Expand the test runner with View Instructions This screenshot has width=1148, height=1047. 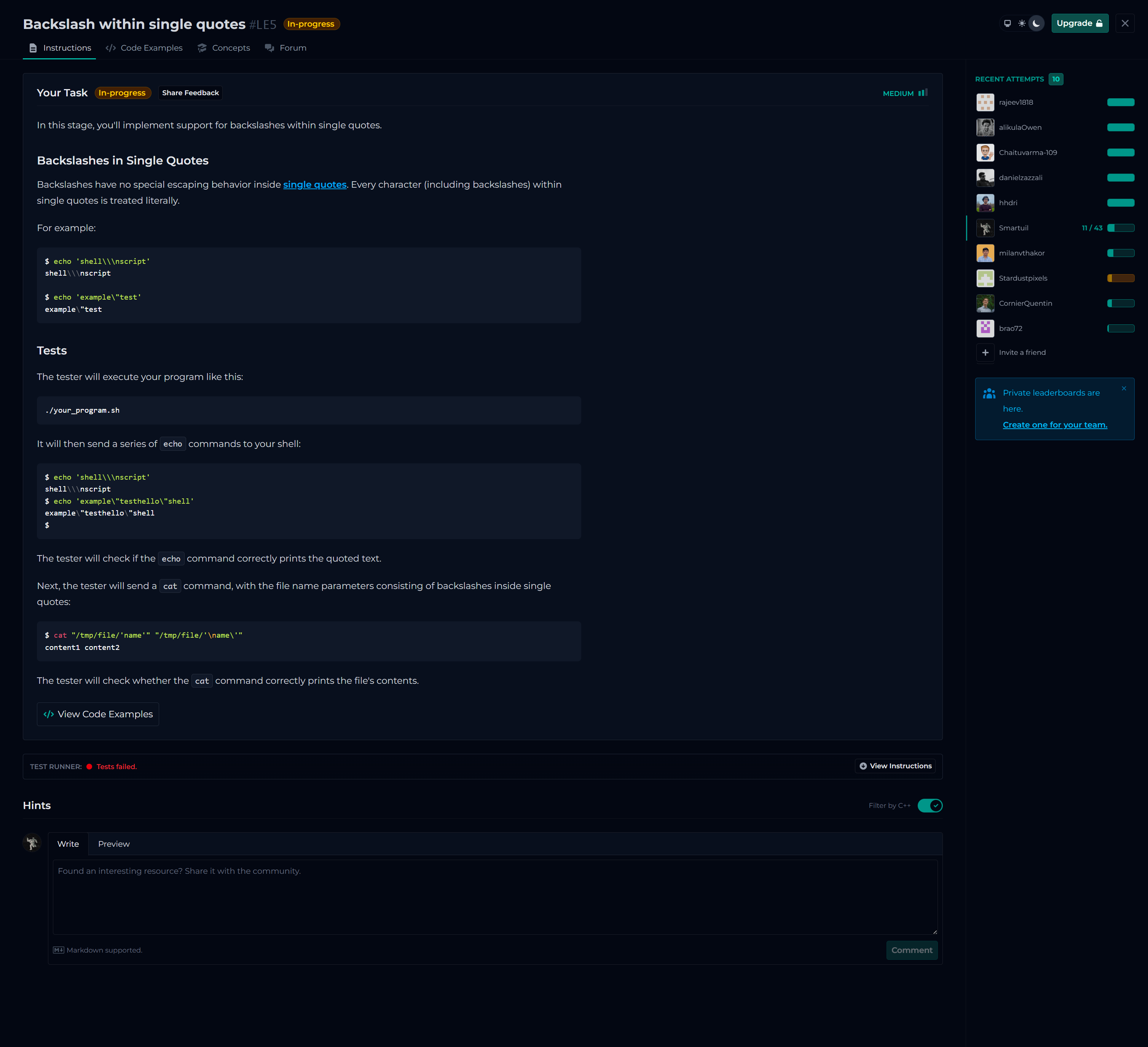(x=895, y=766)
